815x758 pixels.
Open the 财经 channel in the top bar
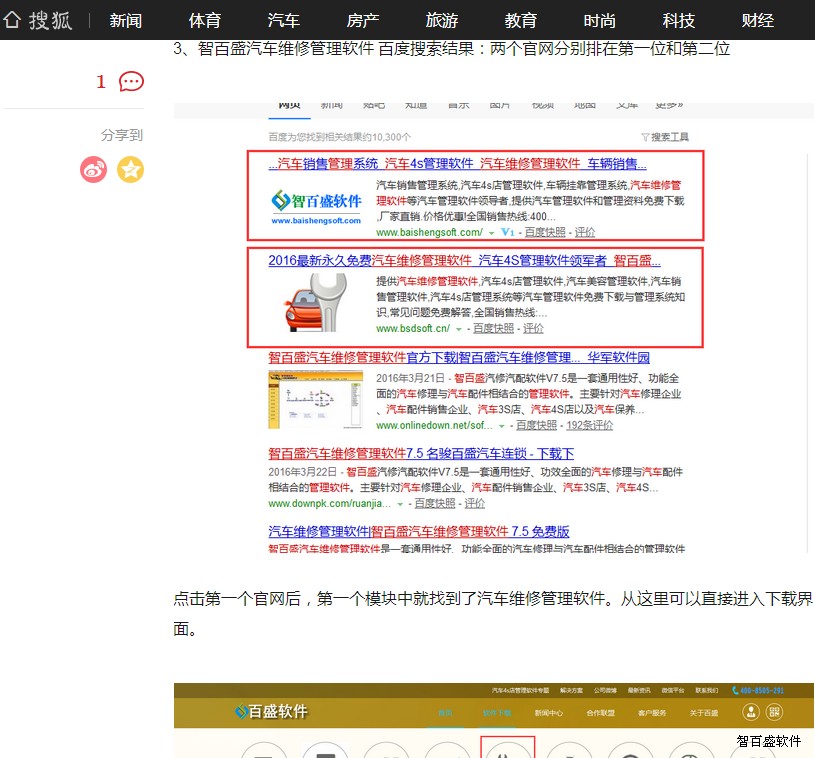click(758, 21)
